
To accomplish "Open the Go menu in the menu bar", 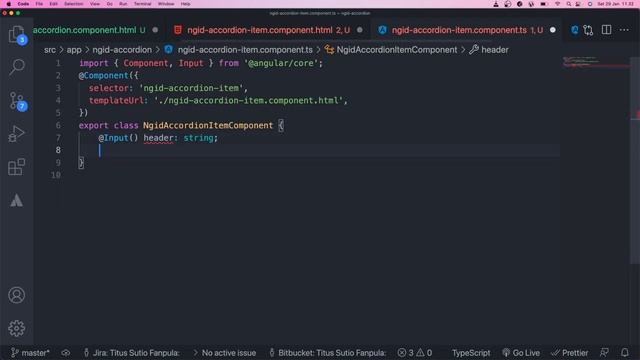I will click(x=109, y=4).
